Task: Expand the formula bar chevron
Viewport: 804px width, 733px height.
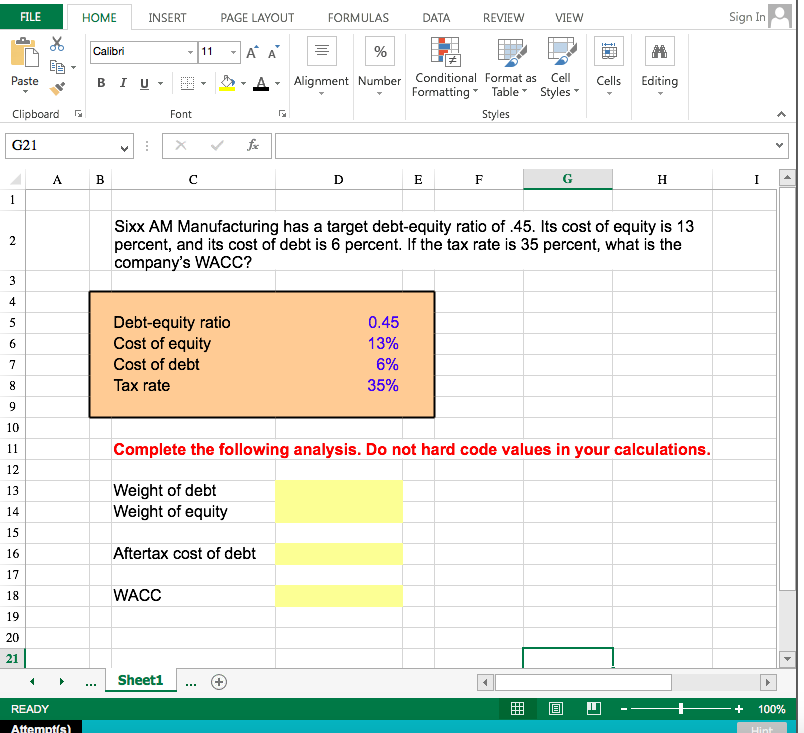Action: 779,145
